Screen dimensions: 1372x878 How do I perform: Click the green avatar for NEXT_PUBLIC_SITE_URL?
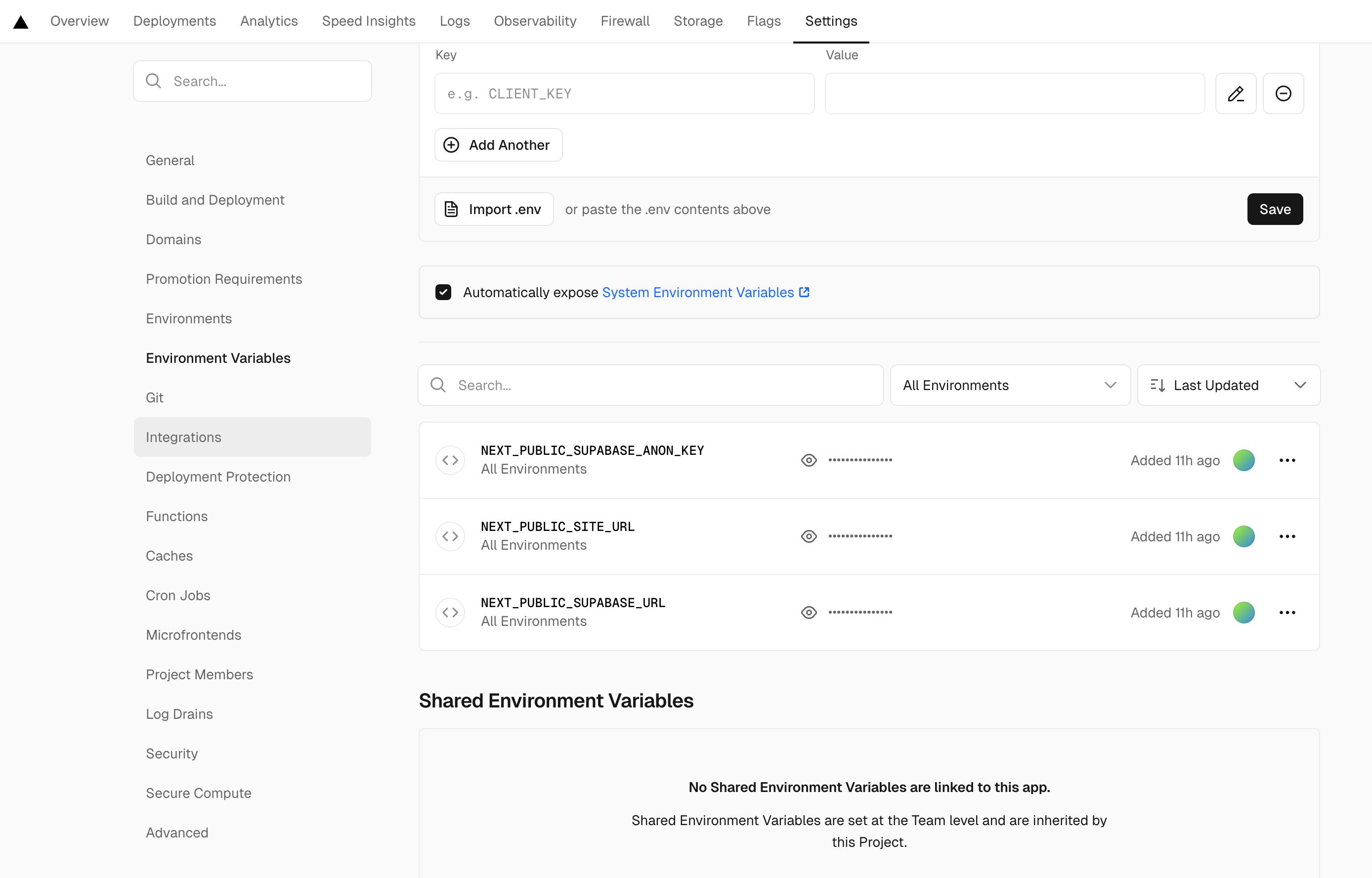pyautogui.click(x=1243, y=536)
